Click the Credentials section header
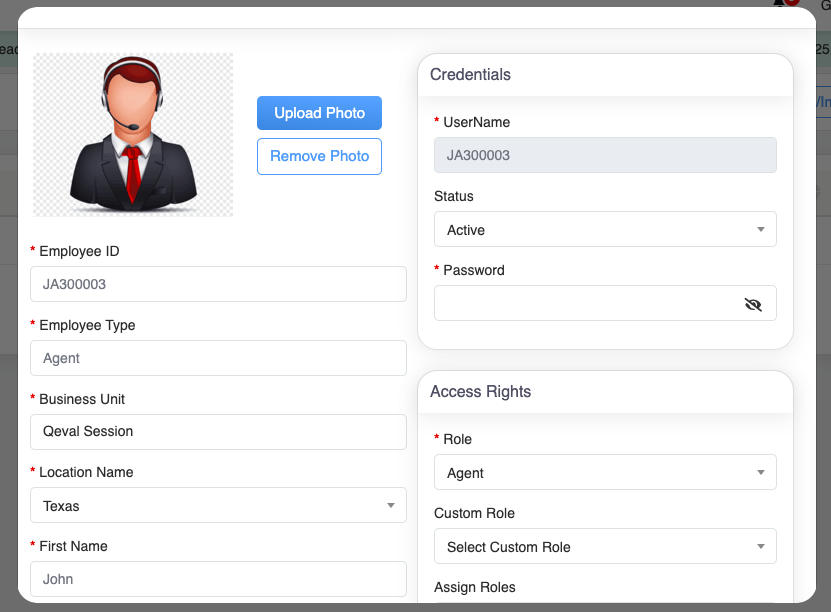 click(x=471, y=75)
